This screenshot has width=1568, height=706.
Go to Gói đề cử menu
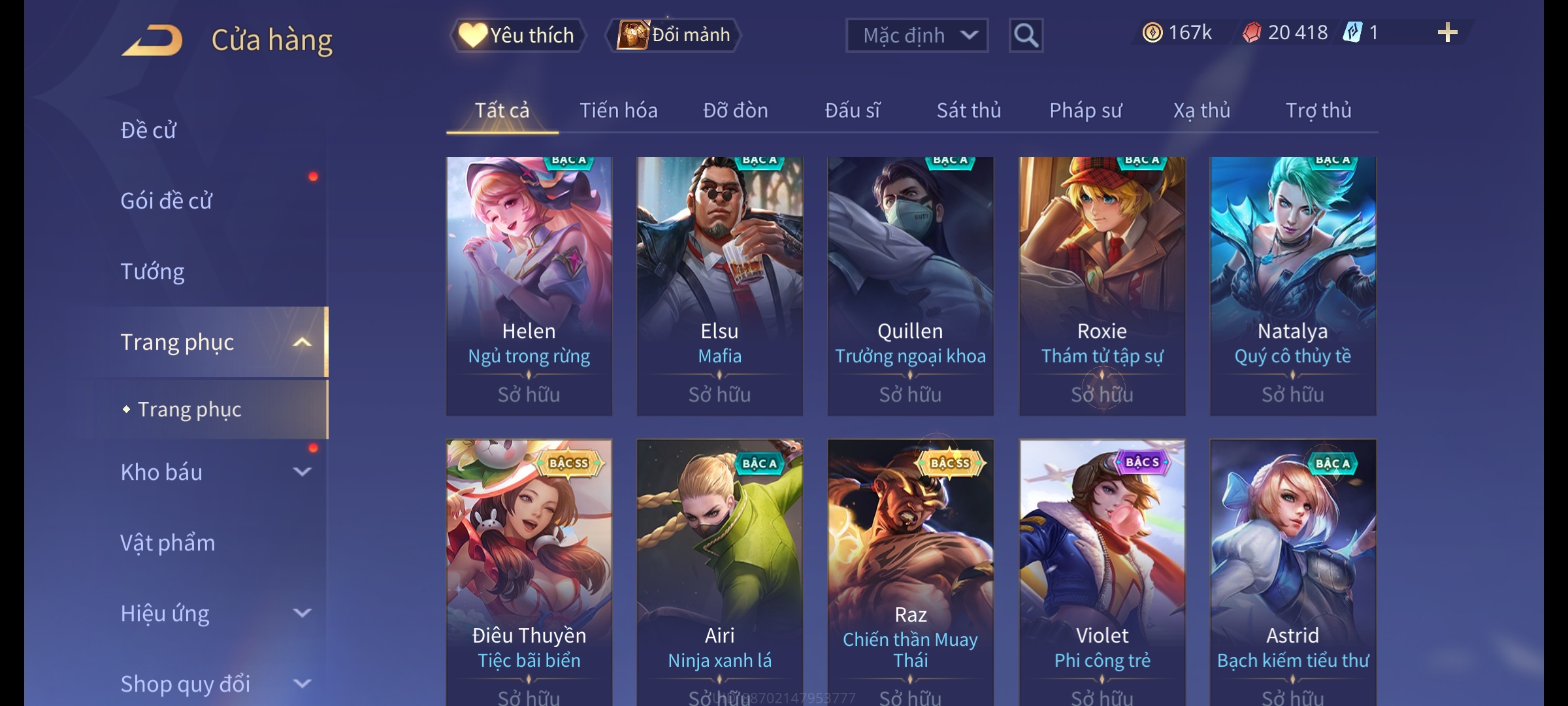click(166, 201)
